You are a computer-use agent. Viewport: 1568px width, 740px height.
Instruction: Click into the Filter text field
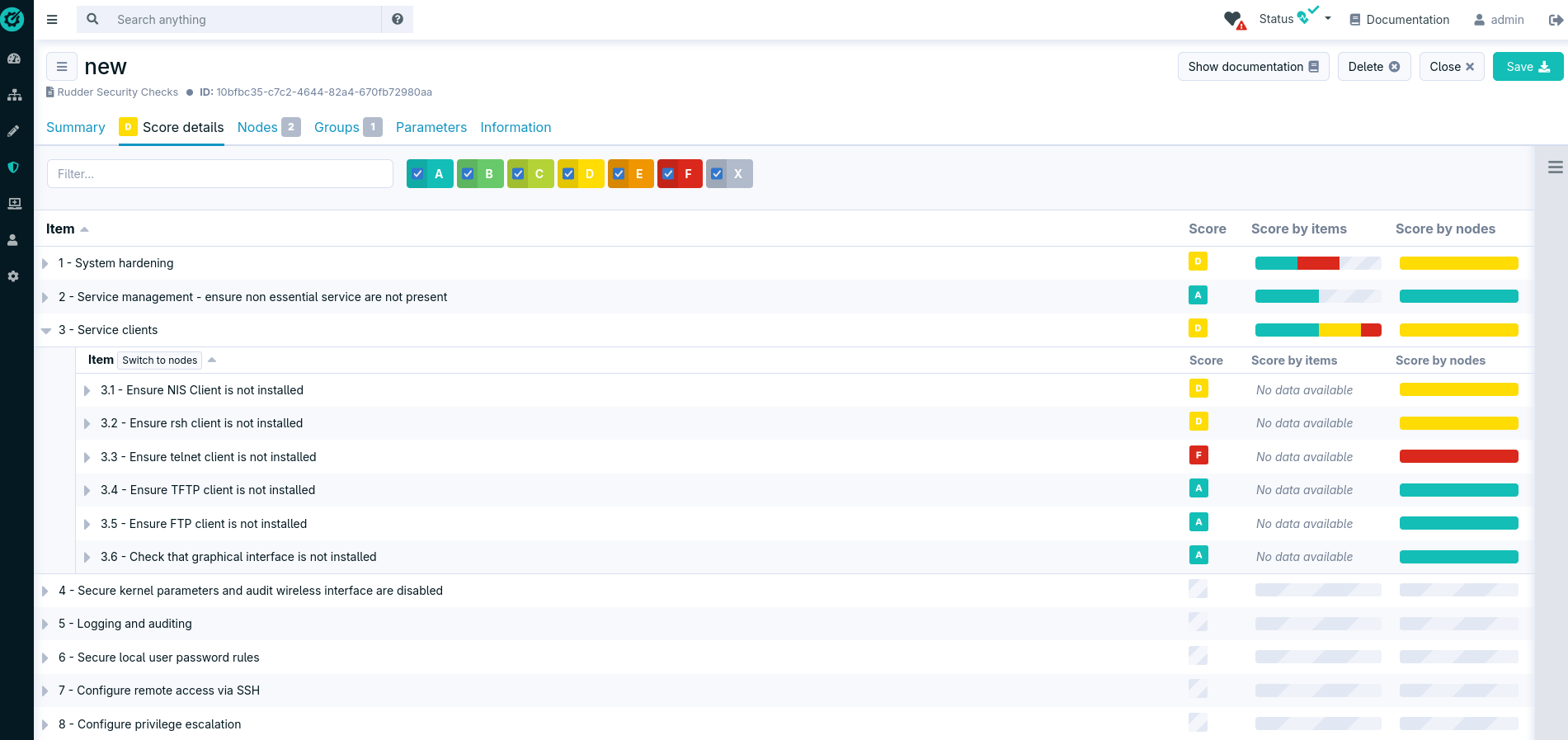(x=219, y=174)
